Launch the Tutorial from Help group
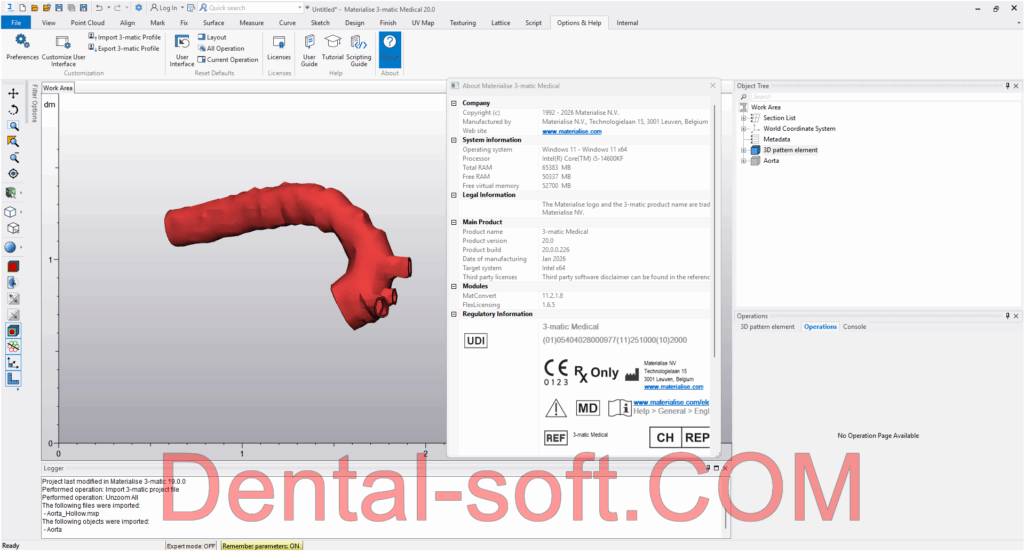This screenshot has height=551, width=1024. pyautogui.click(x=332, y=47)
